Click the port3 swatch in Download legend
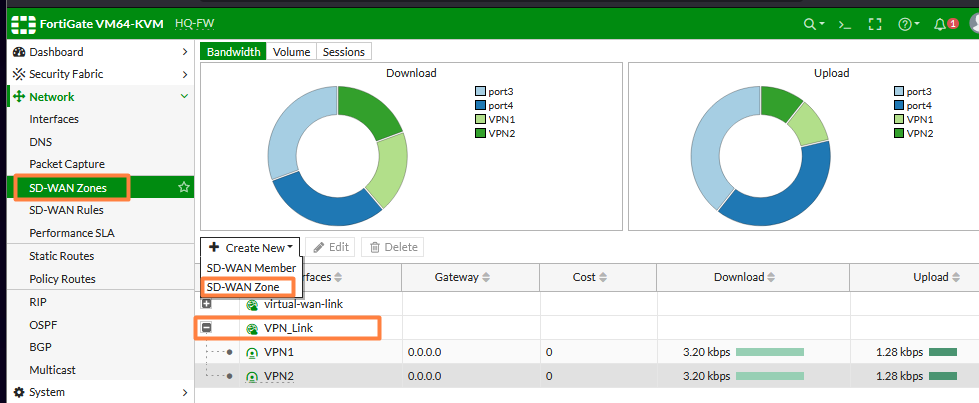The image size is (979, 403). coord(480,92)
